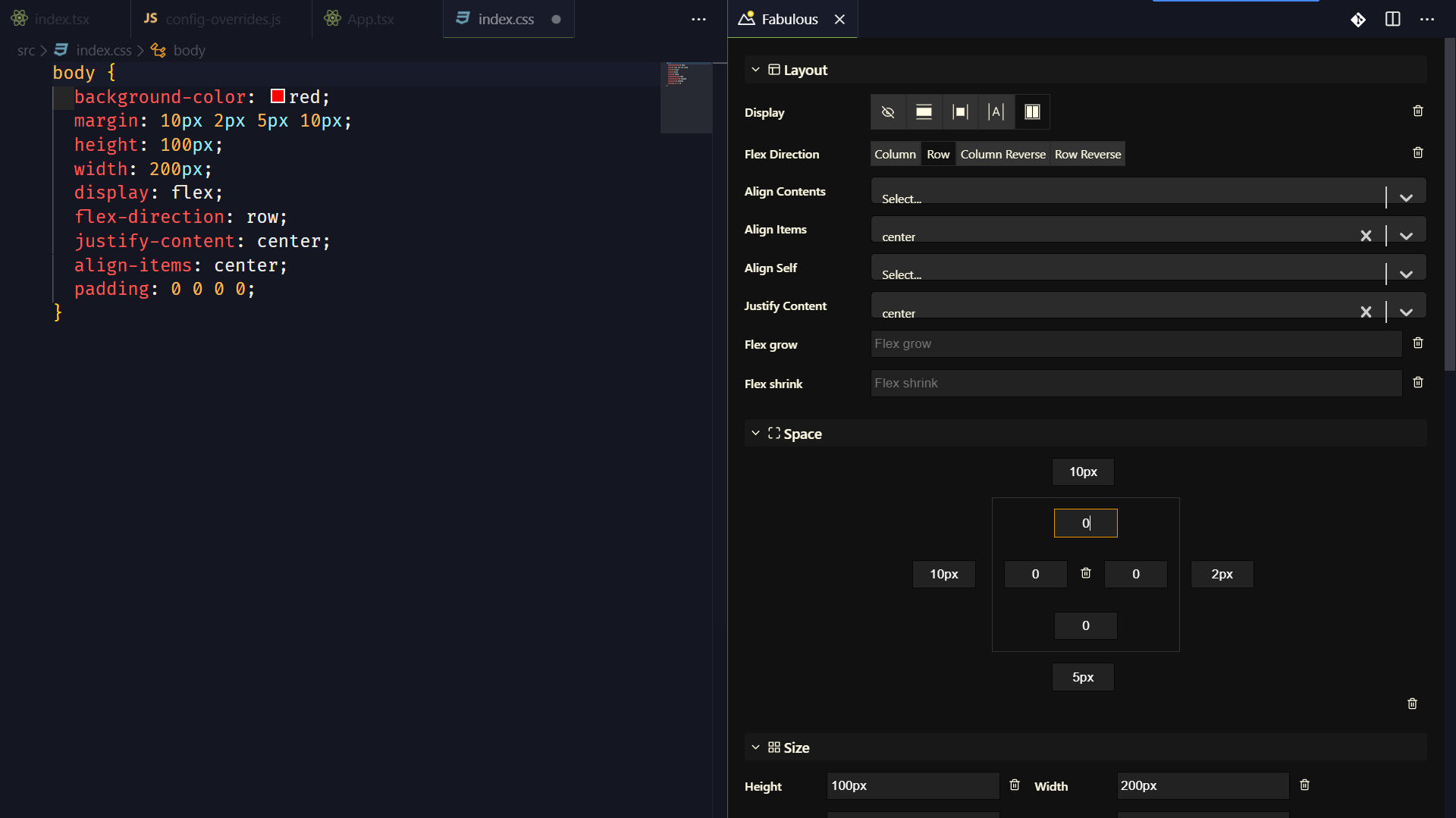Clear the Align Items selection
Screen dimensions: 1456x818
(1366, 236)
